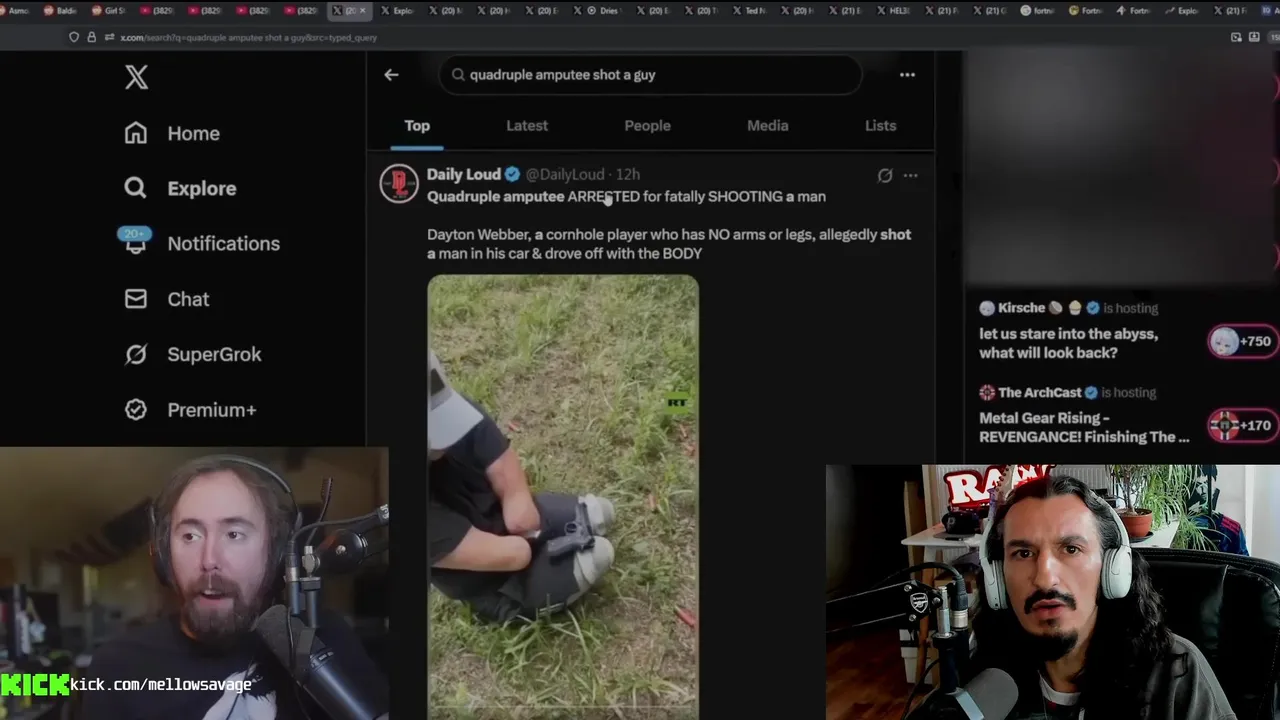This screenshot has height=720, width=1280.
Task: Click the padlock site info icon
Action: point(91,37)
